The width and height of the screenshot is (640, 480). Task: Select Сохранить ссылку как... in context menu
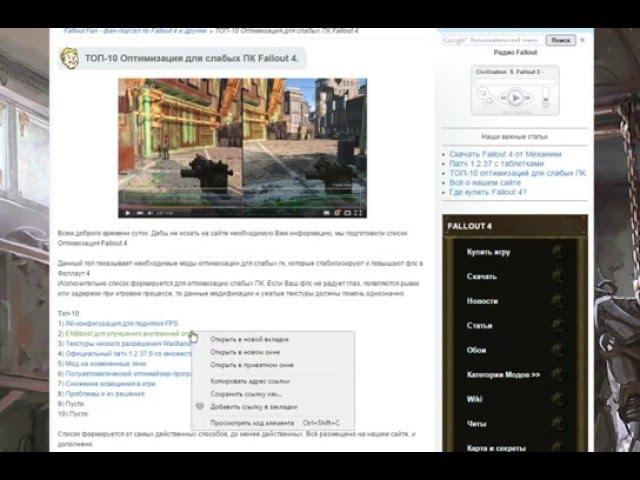pos(246,394)
